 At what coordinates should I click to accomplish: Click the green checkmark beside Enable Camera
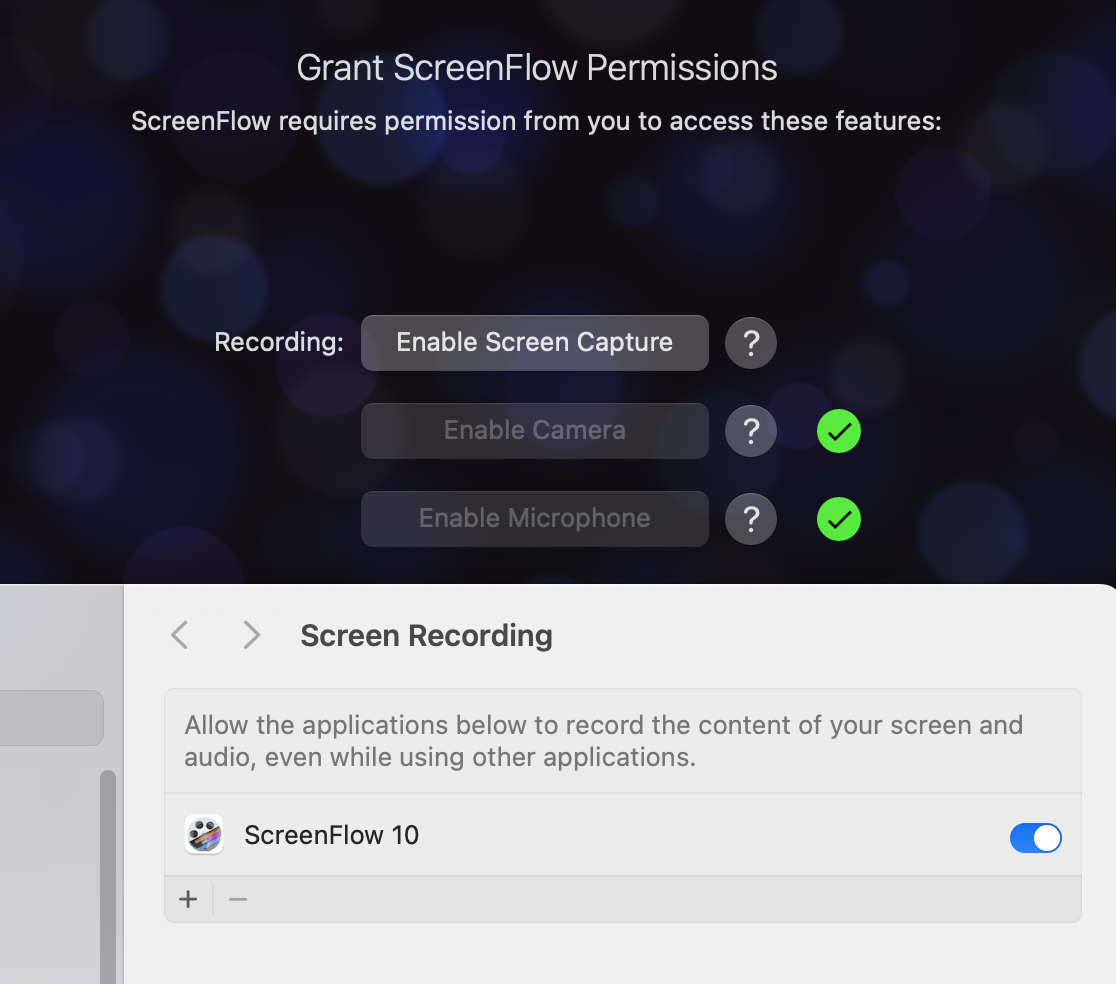click(x=839, y=431)
